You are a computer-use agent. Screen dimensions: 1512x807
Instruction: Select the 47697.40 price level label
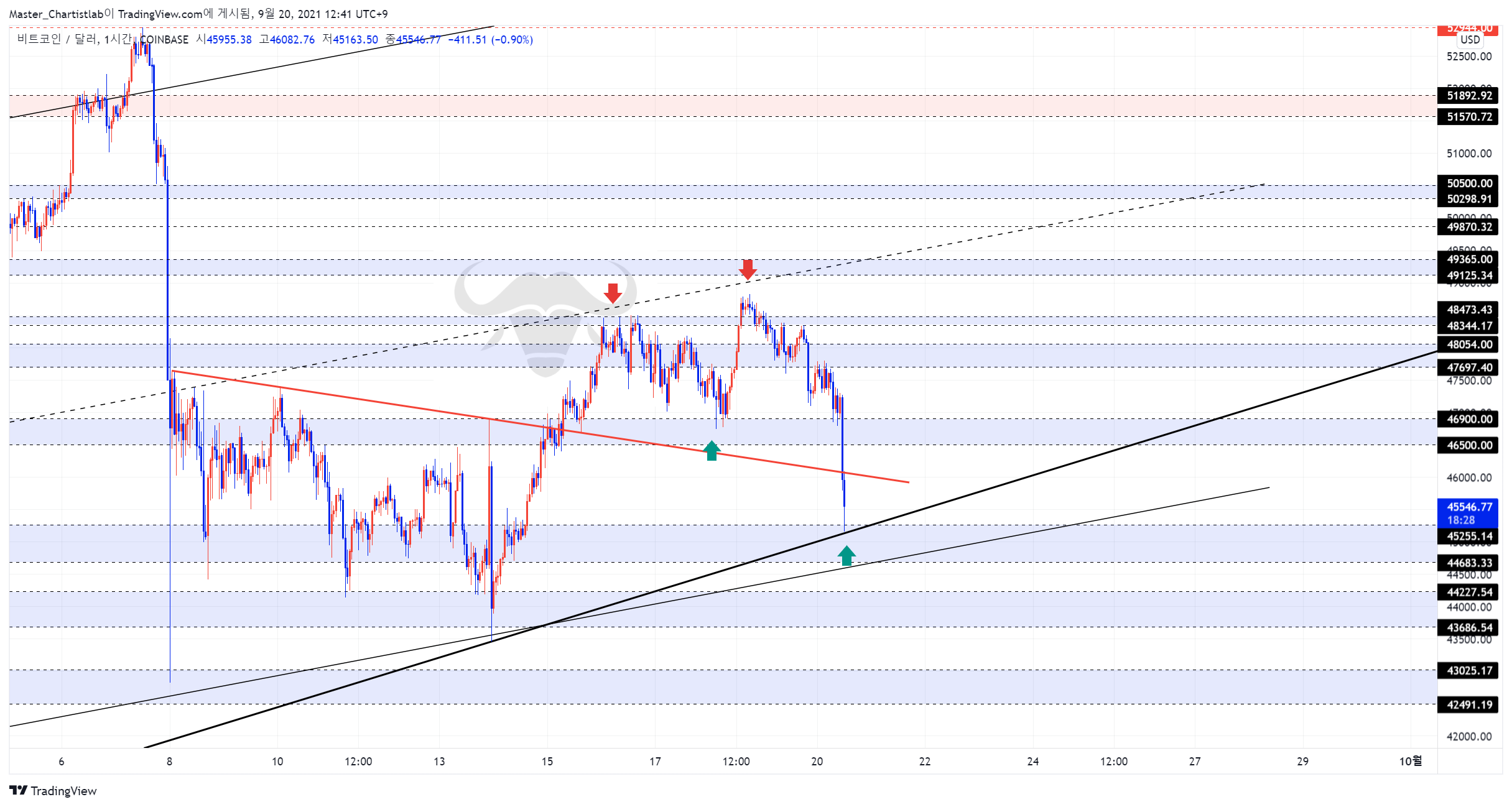tap(1468, 367)
